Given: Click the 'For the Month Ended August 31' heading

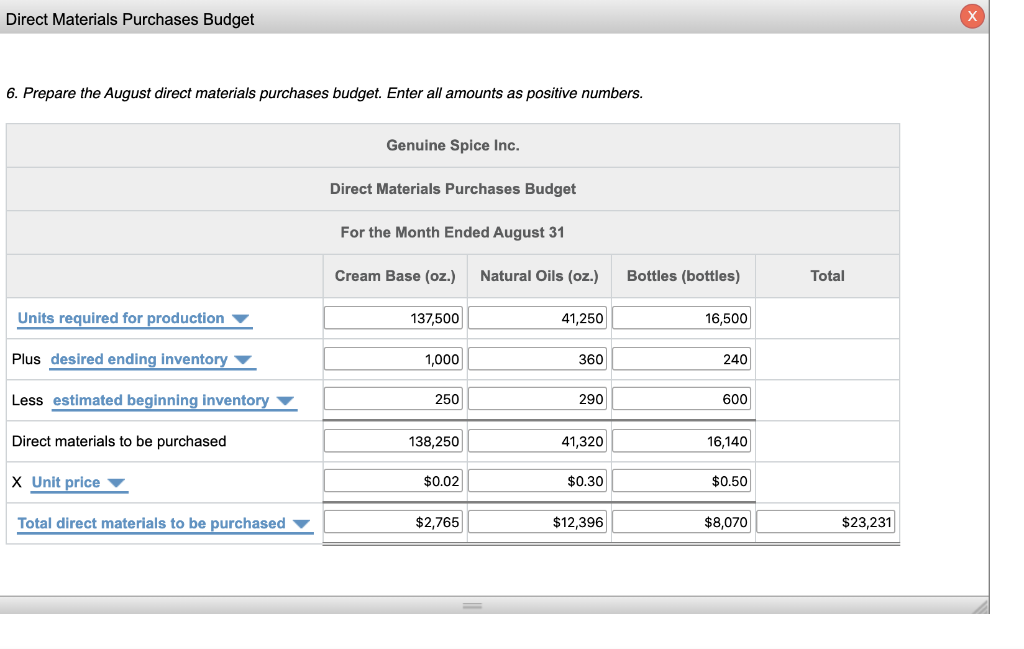Looking at the screenshot, I should pos(453,232).
